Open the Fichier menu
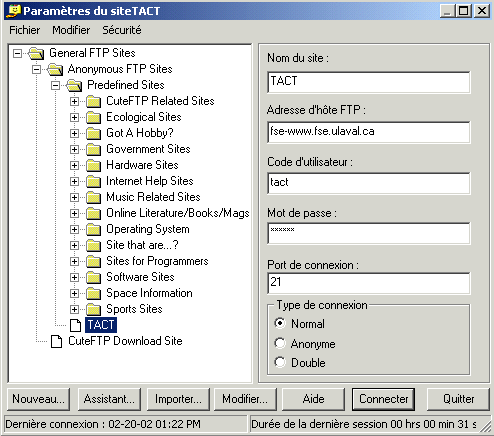The width and height of the screenshot is (494, 436). click(x=24, y=30)
